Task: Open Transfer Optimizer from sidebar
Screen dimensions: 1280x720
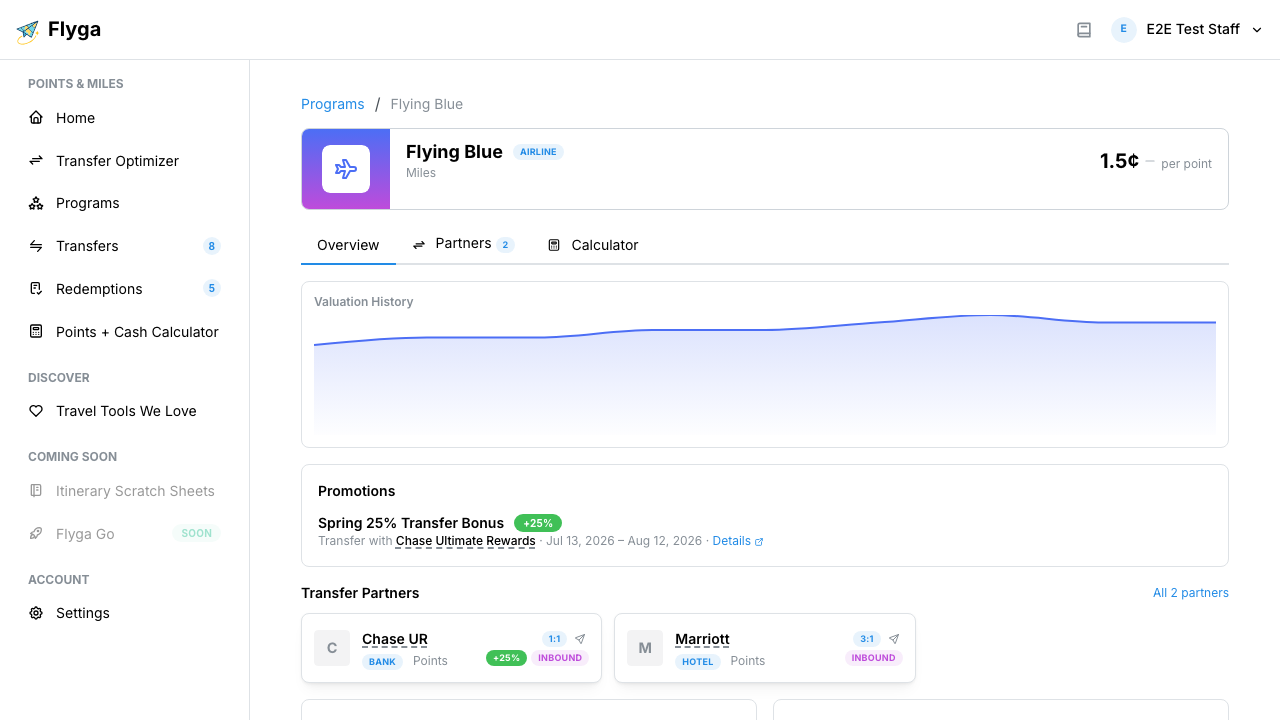Action: [x=124, y=161]
